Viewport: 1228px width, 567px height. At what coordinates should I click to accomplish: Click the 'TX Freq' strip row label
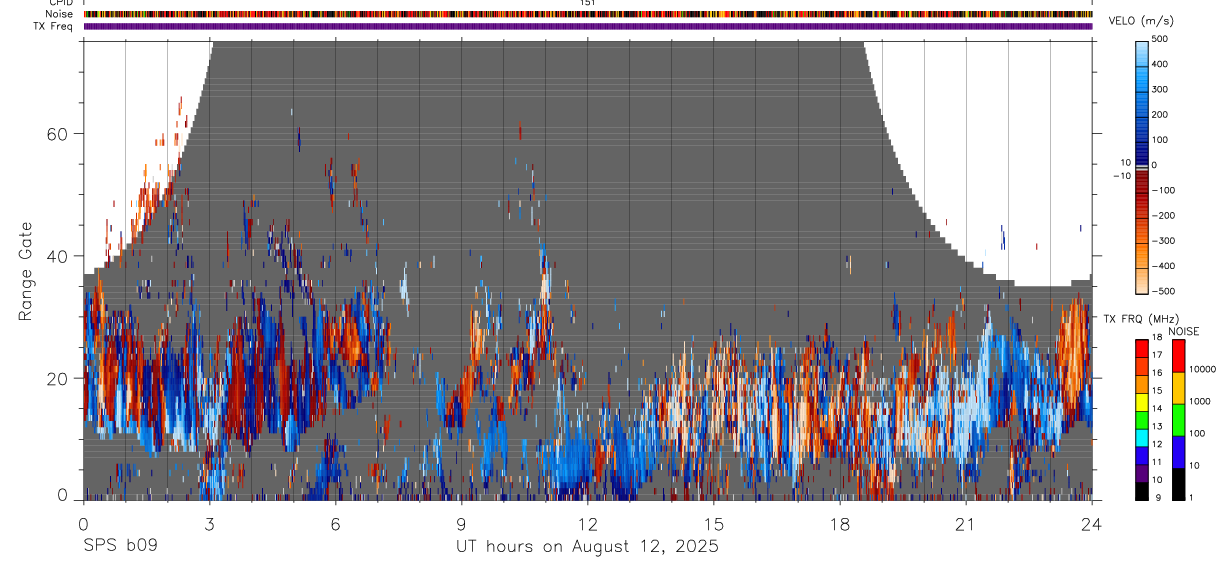(54, 26)
